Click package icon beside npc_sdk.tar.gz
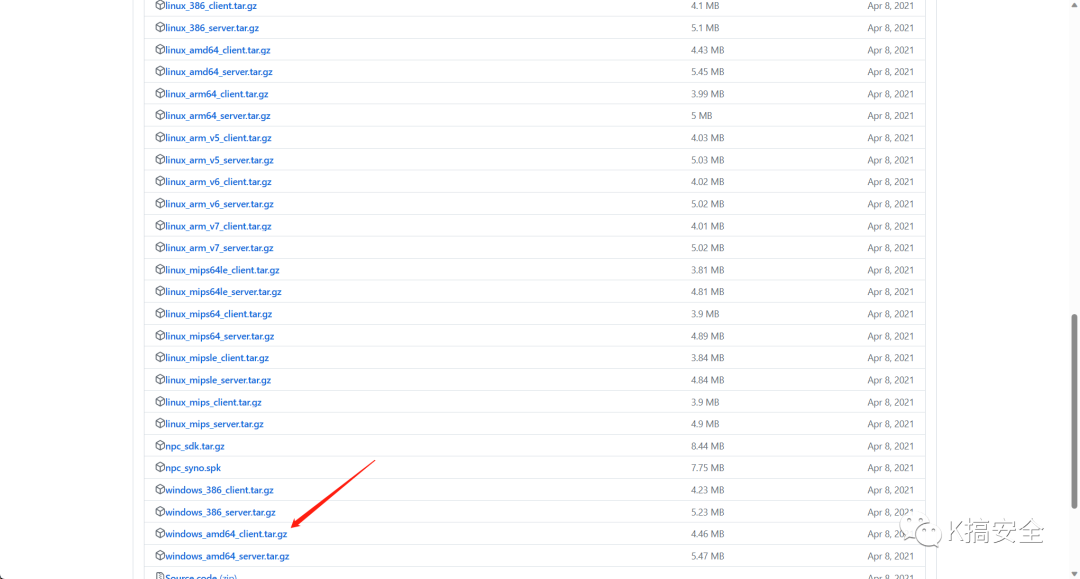Screen dimensions: 1080x579 coord(160,446)
